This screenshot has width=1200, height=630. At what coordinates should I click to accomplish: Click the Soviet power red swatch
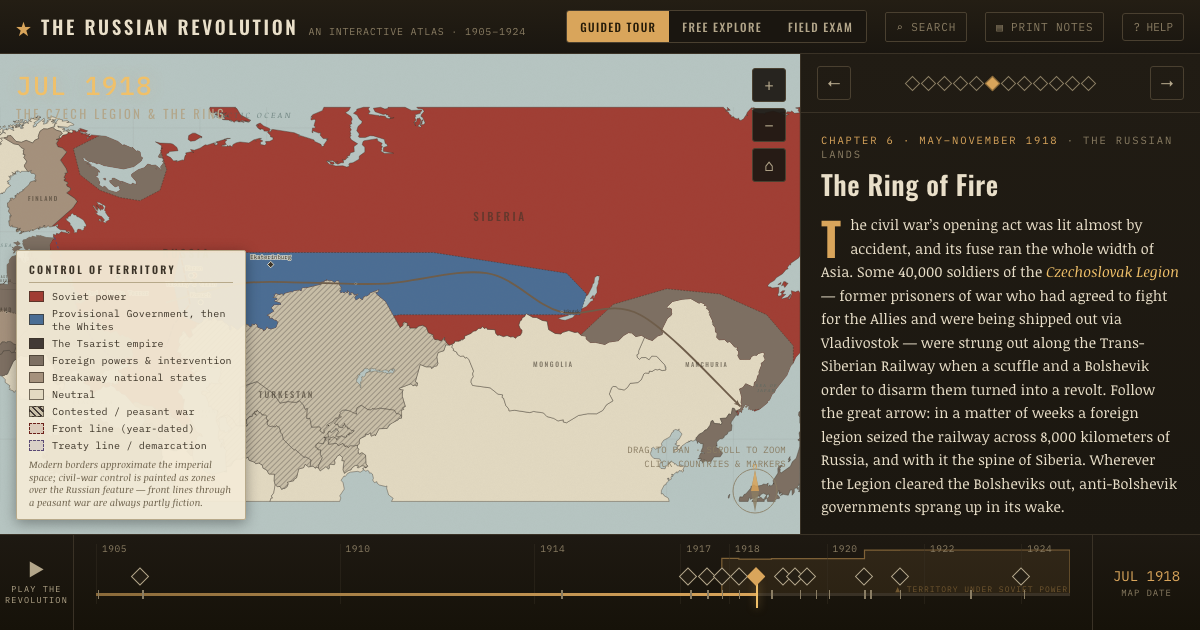point(36,296)
